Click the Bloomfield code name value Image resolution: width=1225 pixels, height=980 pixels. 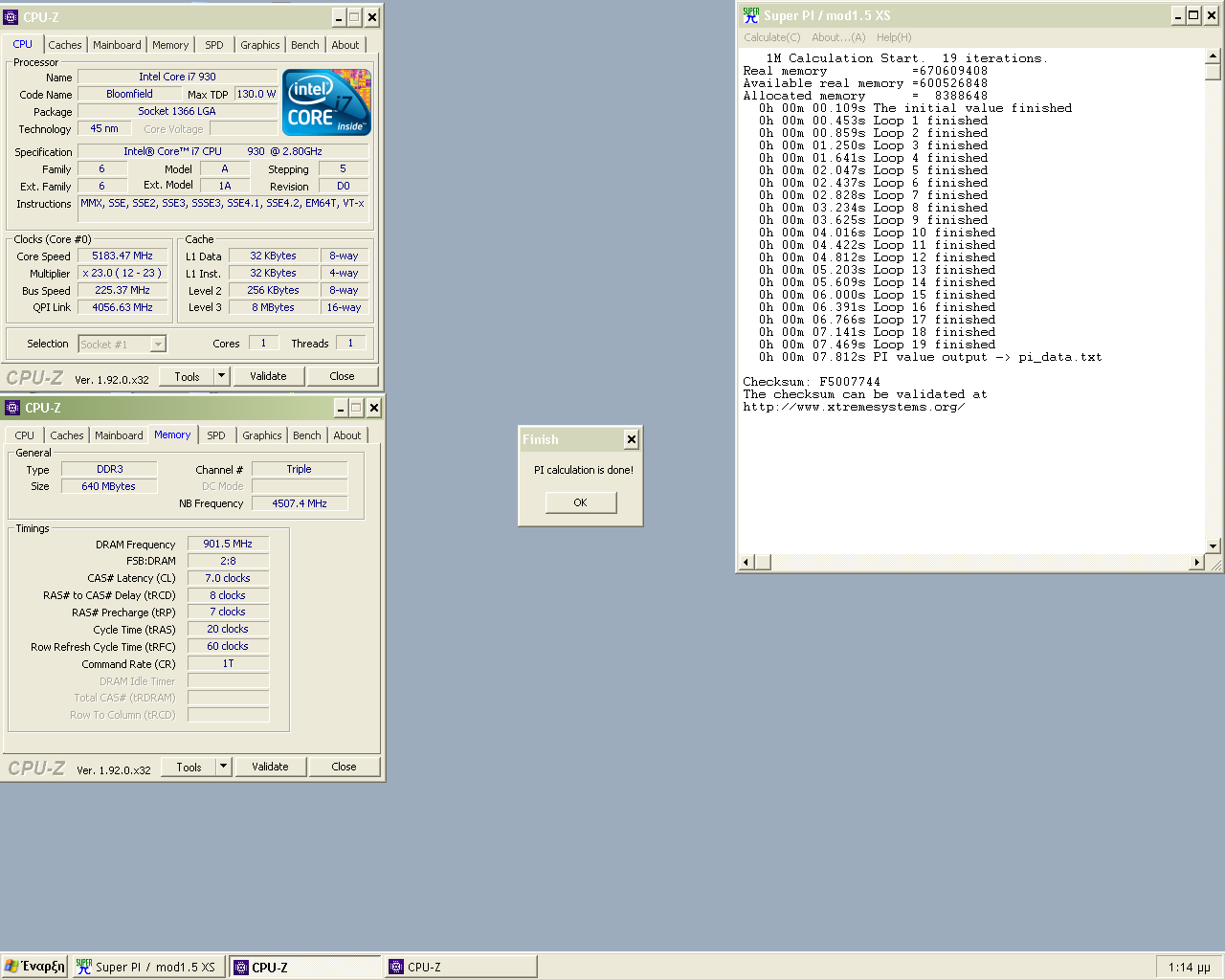tap(129, 94)
